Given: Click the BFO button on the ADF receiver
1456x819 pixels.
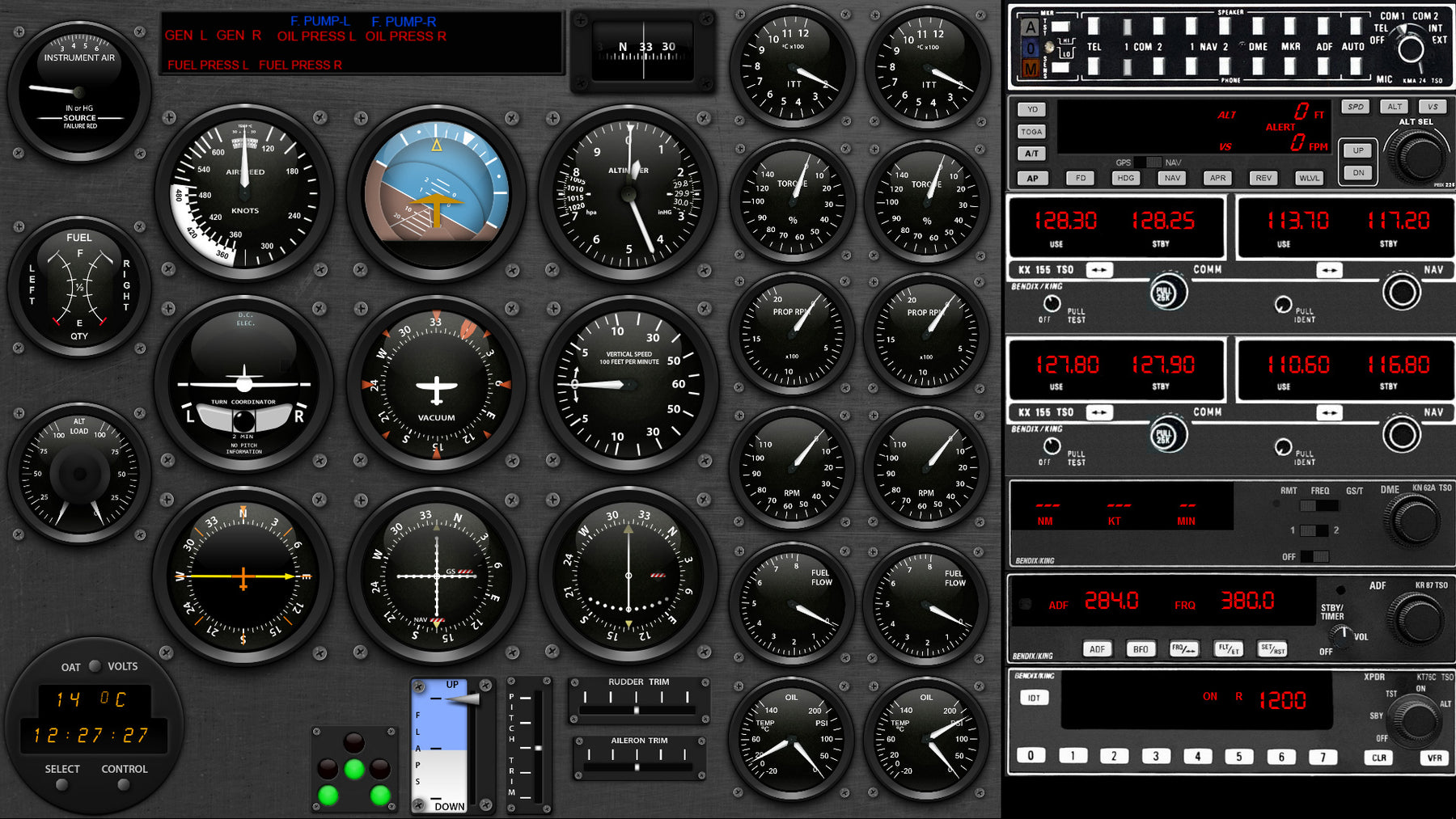Looking at the screenshot, I should point(1141,649).
